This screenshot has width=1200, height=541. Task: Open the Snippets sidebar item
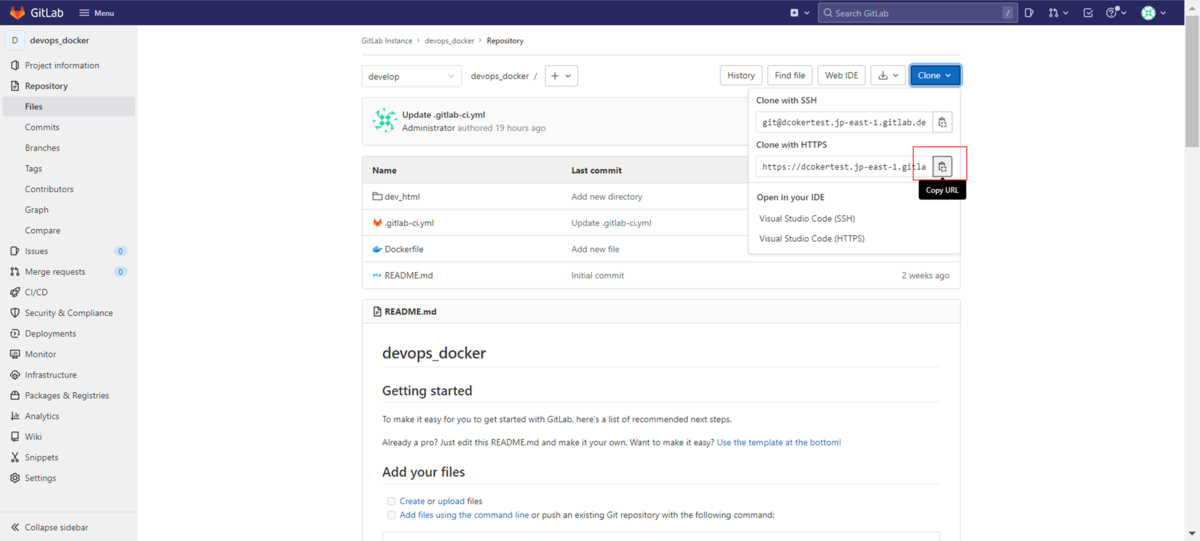42,457
